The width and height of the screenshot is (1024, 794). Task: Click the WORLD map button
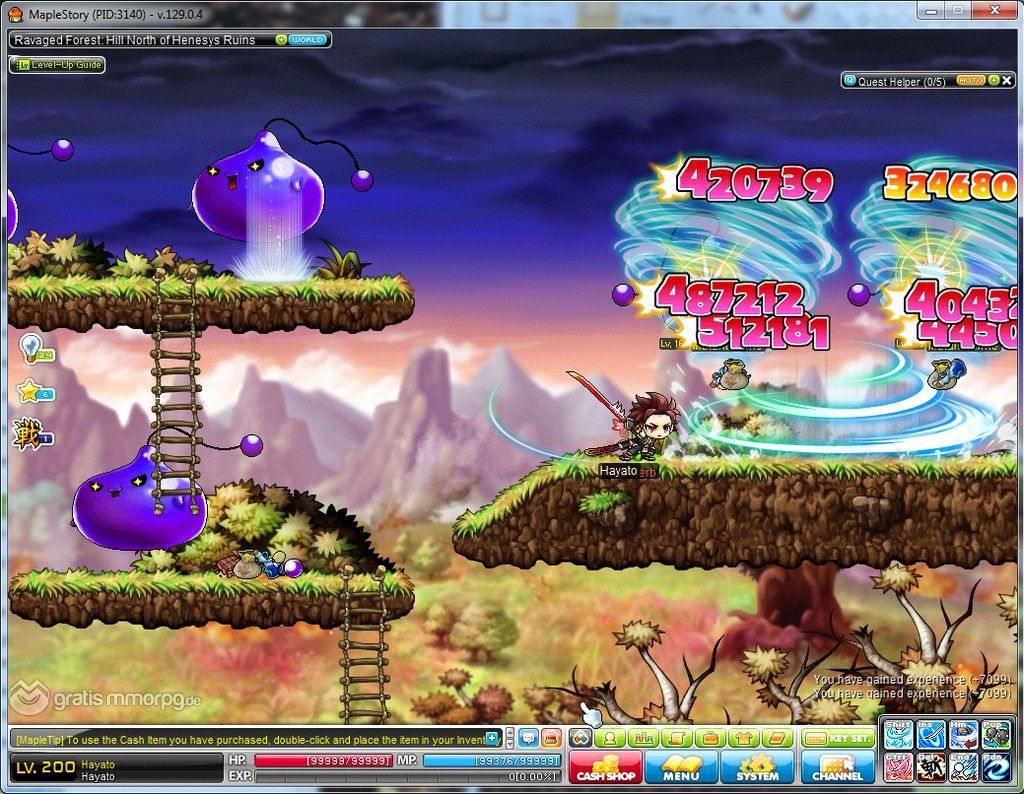pyautogui.click(x=307, y=40)
